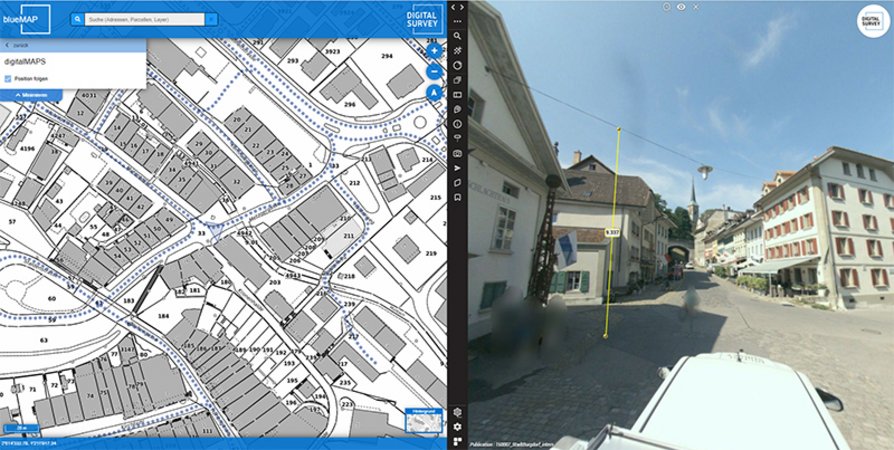Click the magnifier icon beside the search field
The image size is (894, 450).
[x=78, y=19]
